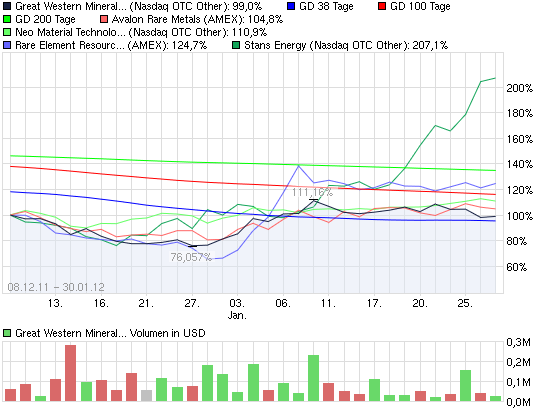Click the Stans Energy legend swatch
Screen dimensions: 545x410
pyautogui.click(x=236, y=45)
